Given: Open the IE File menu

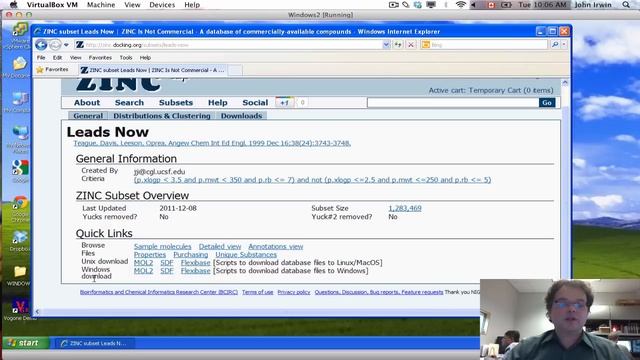Looking at the screenshot, I should [41, 58].
